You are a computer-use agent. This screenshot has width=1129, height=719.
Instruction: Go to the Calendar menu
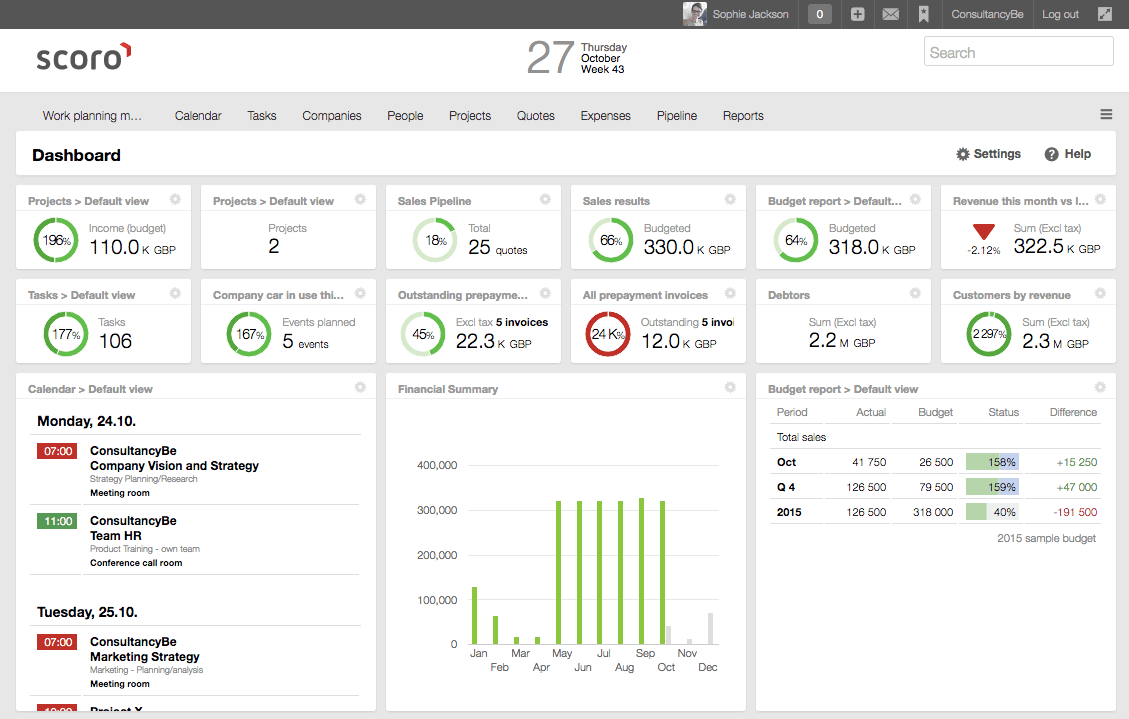click(198, 116)
